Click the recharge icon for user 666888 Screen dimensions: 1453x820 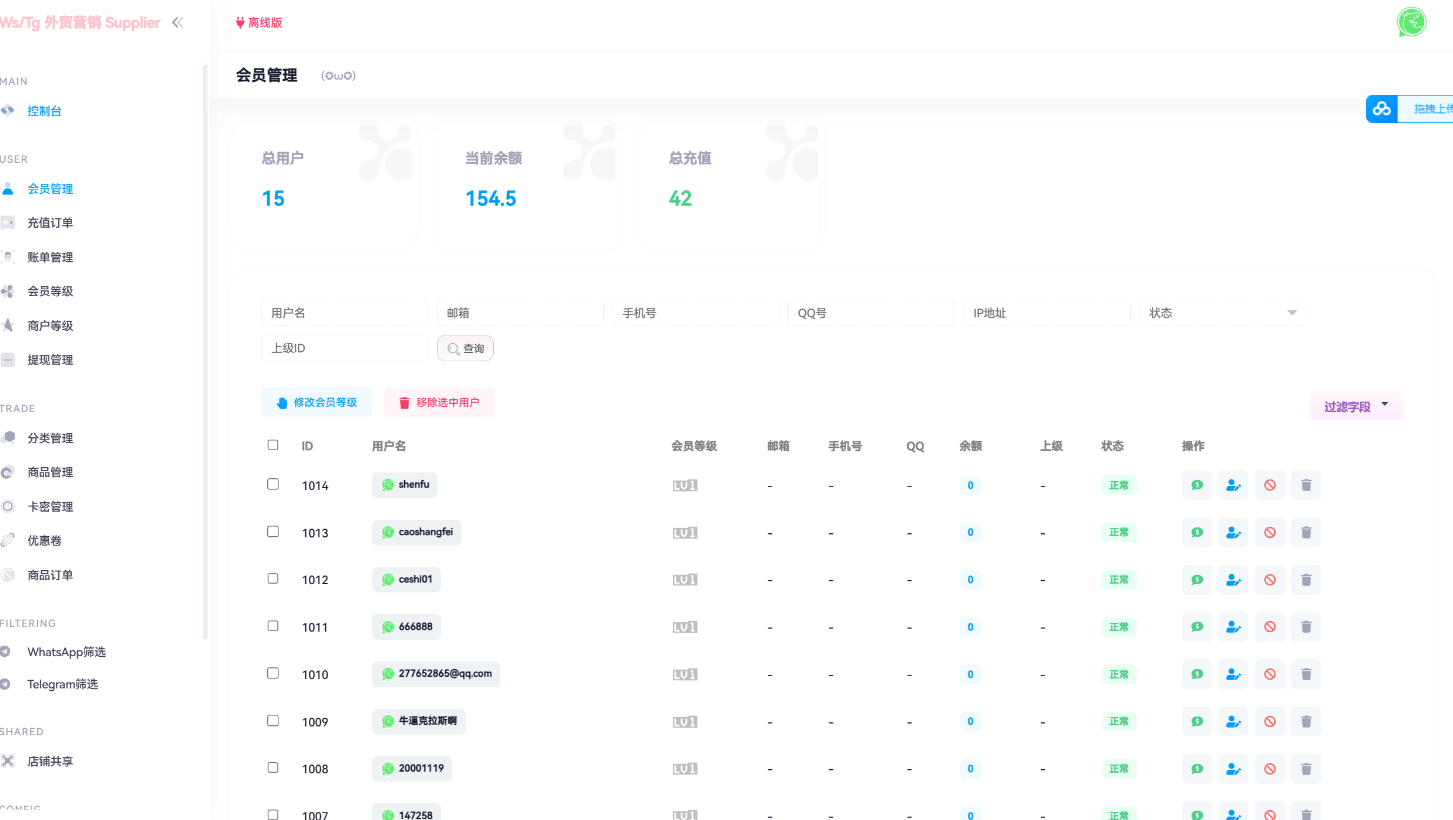point(1197,627)
